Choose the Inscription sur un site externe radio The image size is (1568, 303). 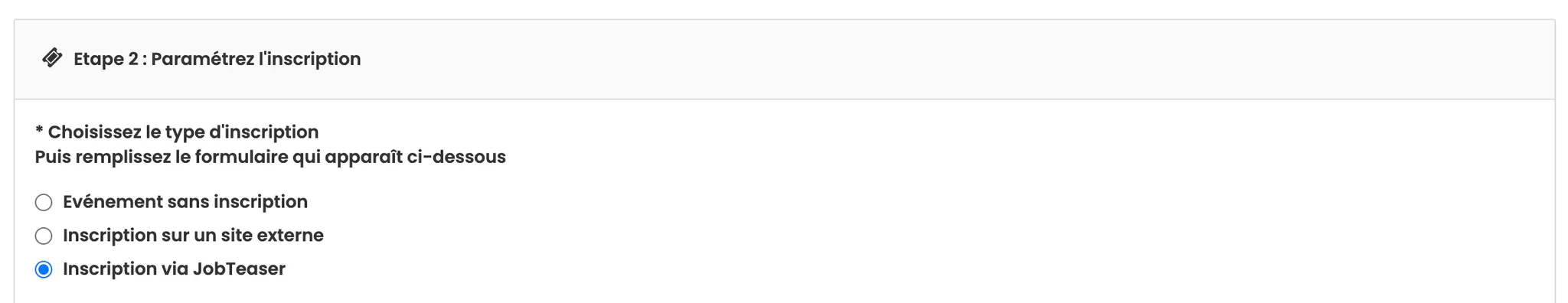coord(44,236)
